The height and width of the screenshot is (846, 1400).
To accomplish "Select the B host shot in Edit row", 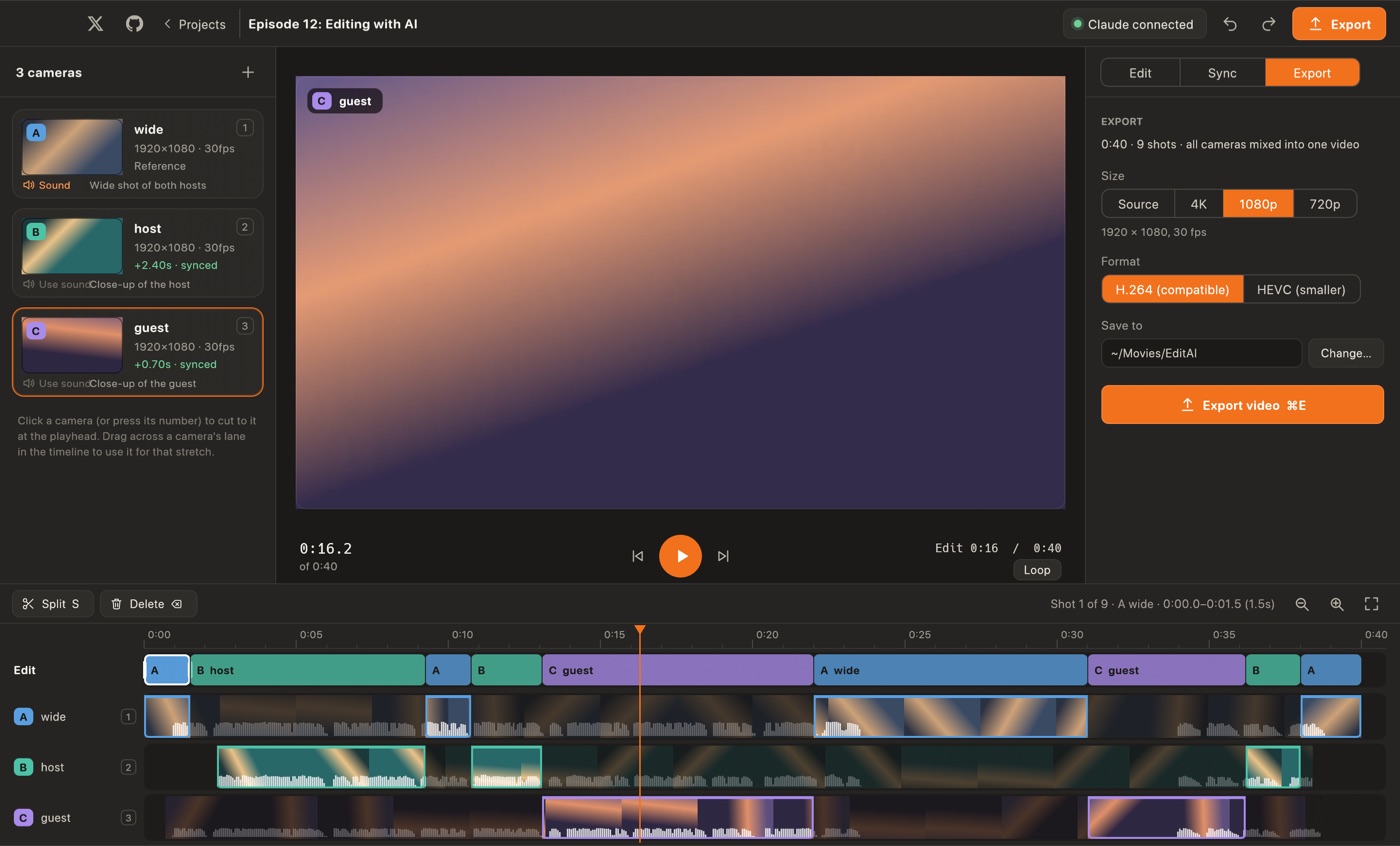I will (308, 670).
